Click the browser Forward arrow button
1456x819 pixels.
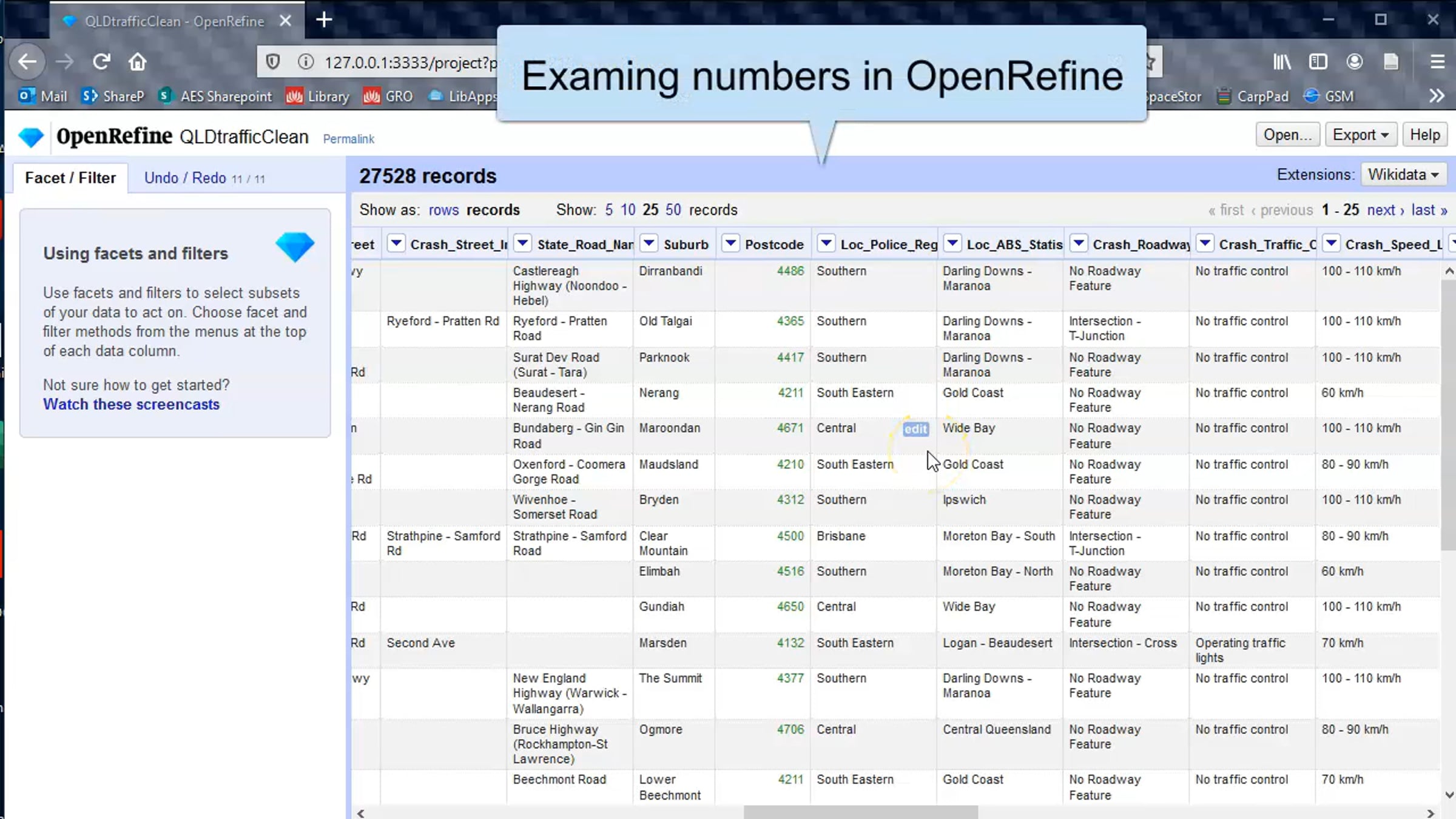coord(64,61)
